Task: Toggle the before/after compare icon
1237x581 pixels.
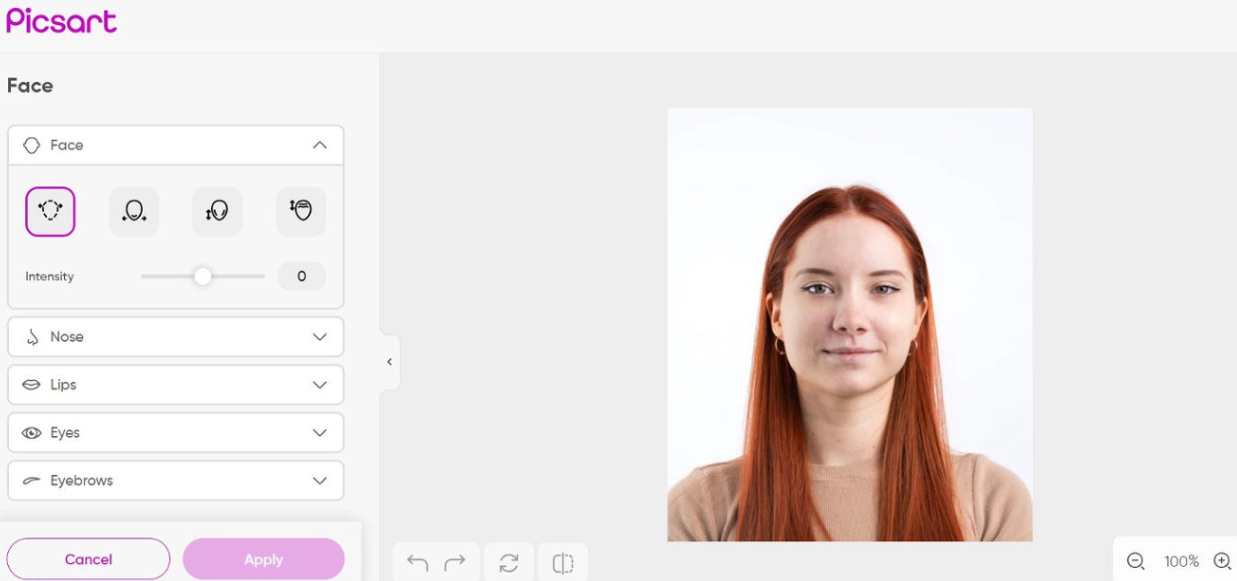Action: (x=563, y=564)
